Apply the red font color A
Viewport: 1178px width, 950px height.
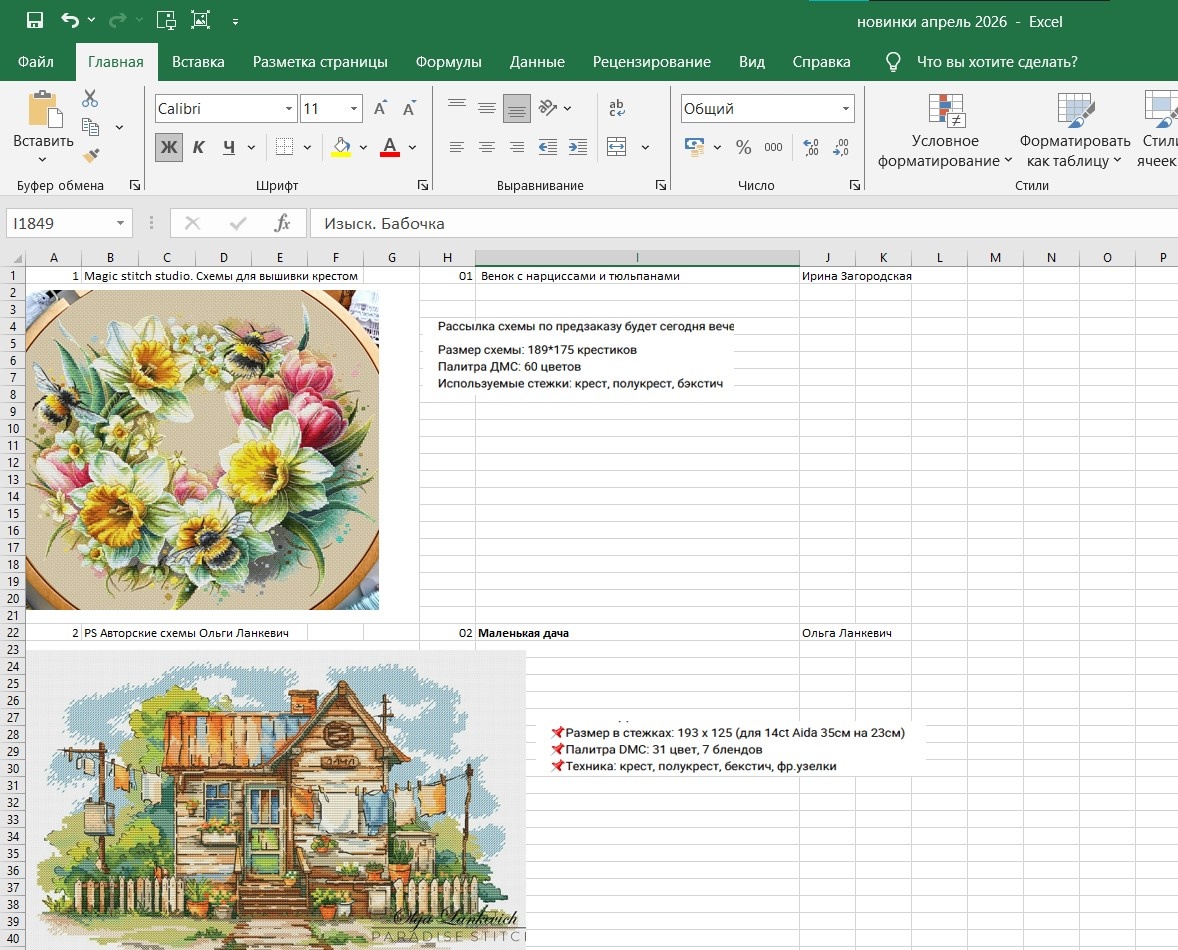(389, 147)
